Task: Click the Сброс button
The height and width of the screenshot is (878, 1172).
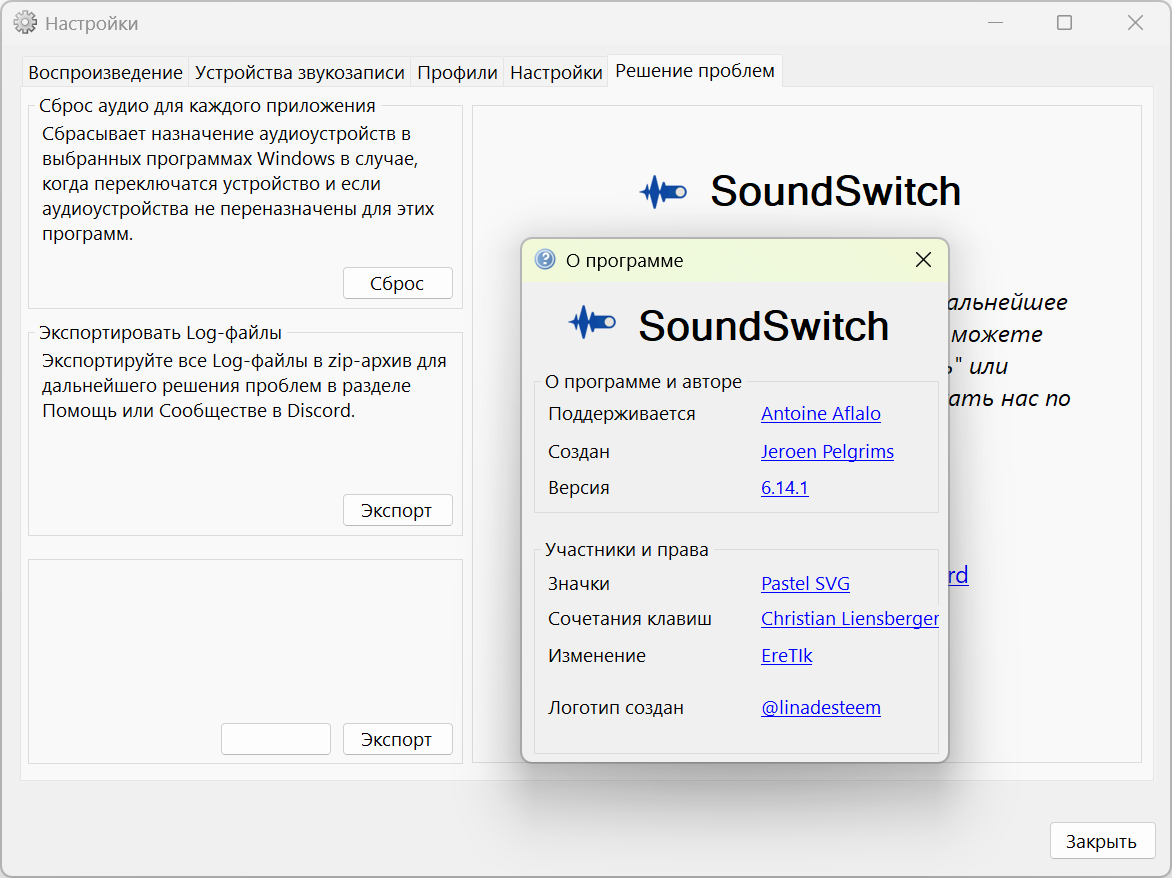Action: [398, 283]
